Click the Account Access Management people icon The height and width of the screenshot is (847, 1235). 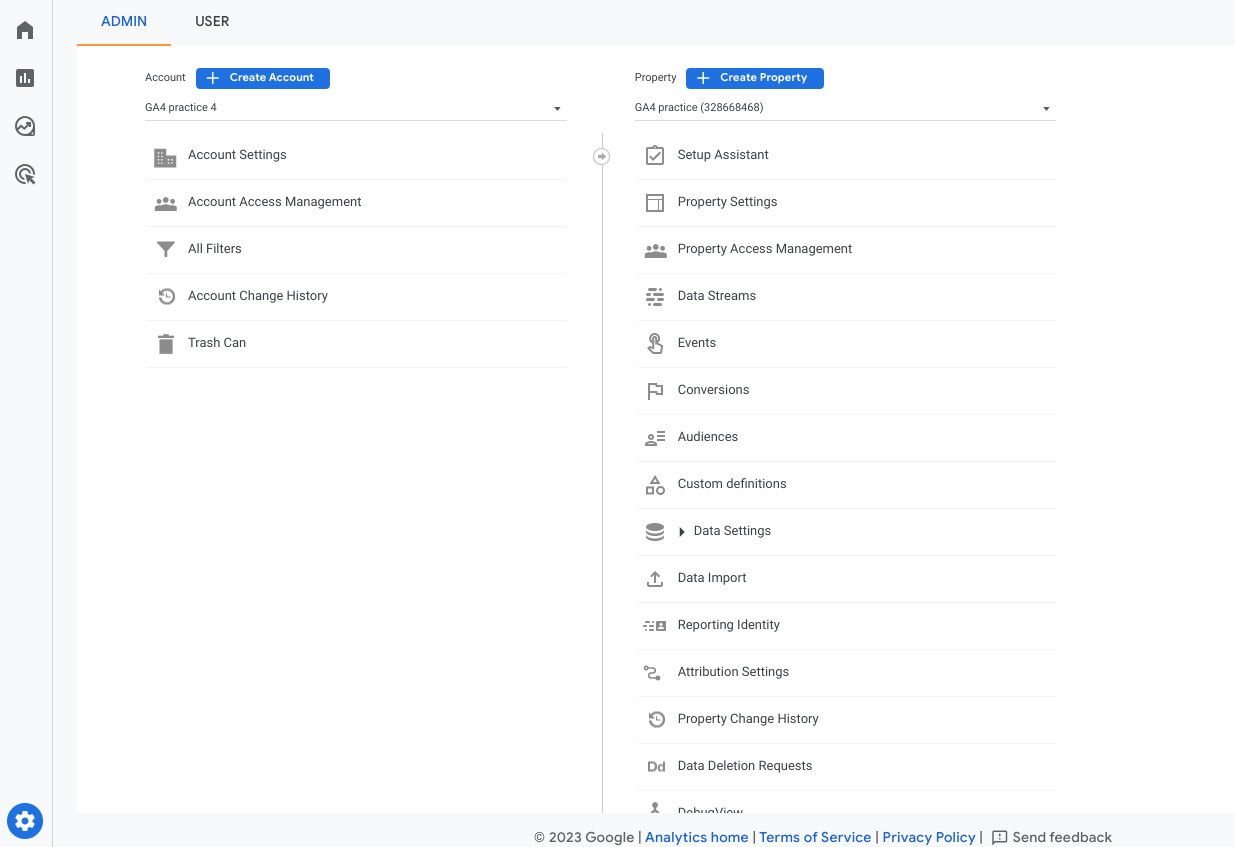[165, 203]
